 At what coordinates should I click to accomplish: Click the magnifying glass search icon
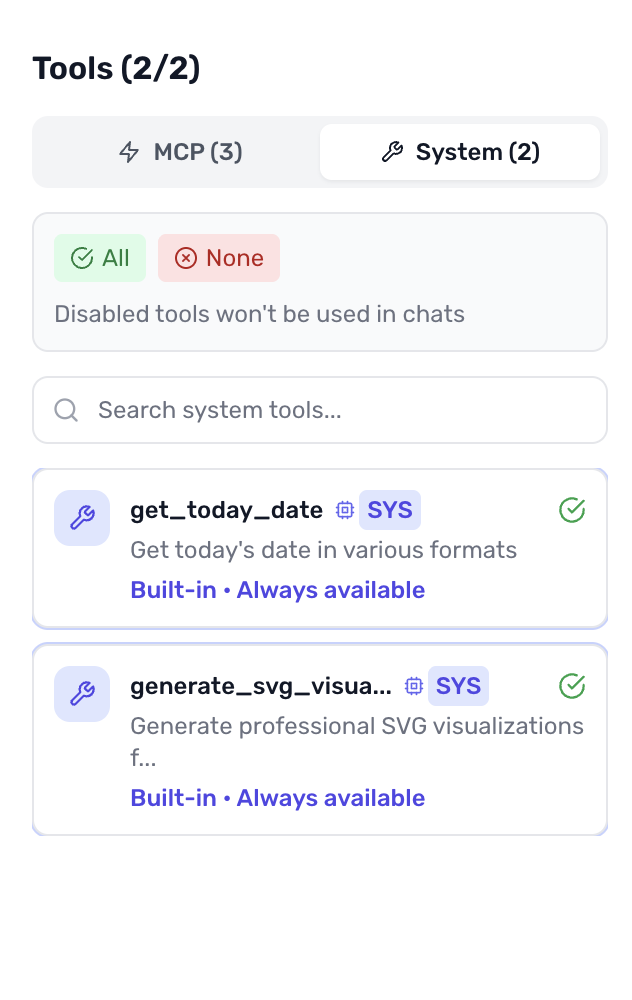(x=65, y=410)
